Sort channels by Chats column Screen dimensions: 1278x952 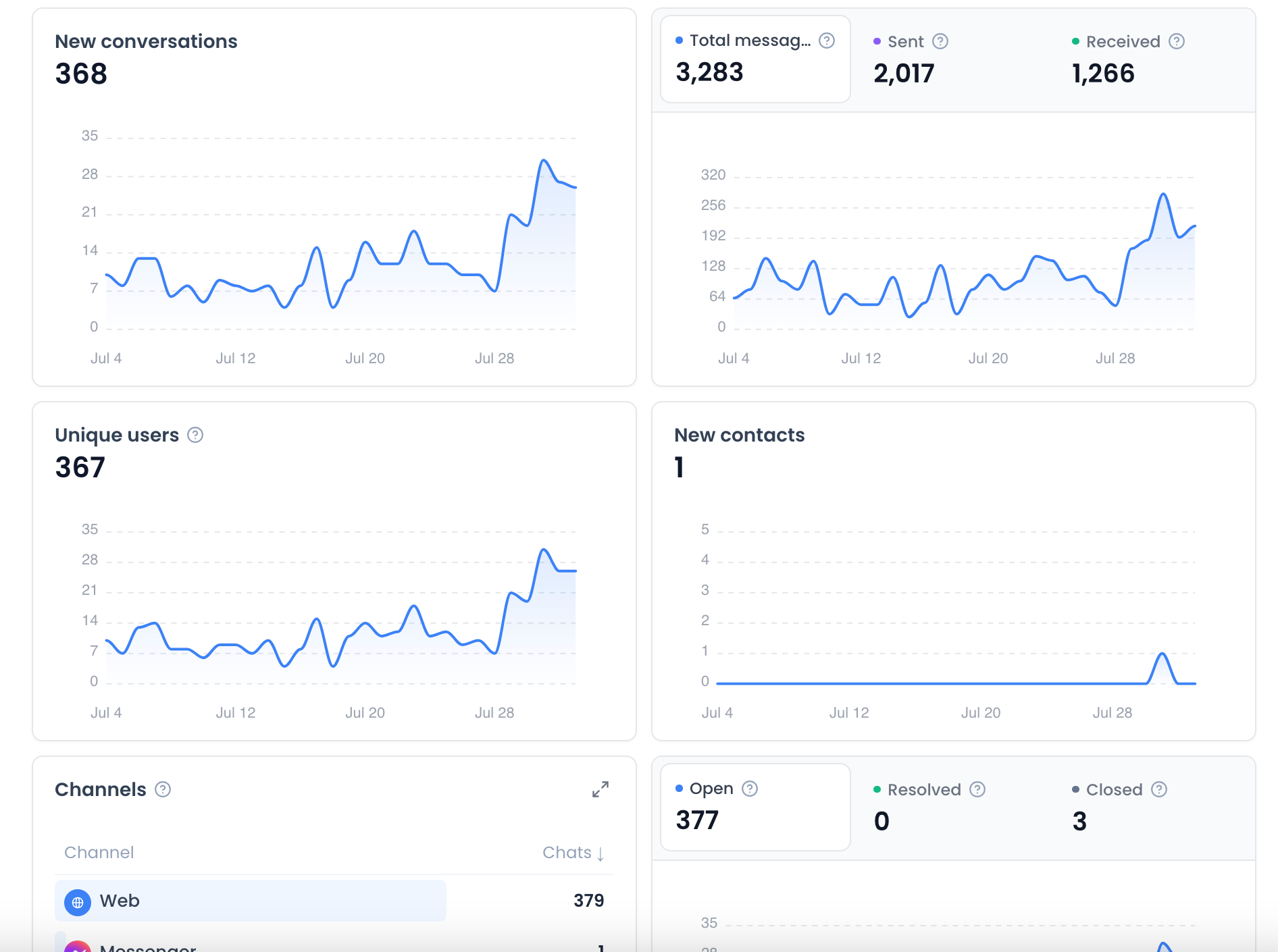pos(573,853)
